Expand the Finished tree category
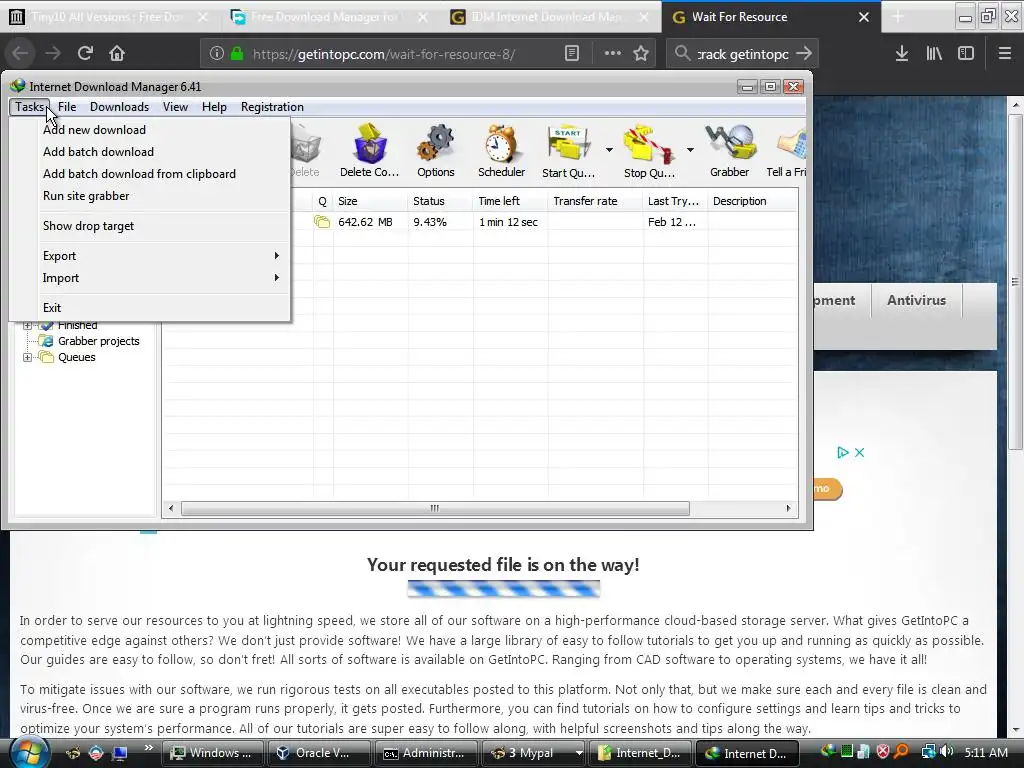The height and width of the screenshot is (768, 1024). pyautogui.click(x=27, y=325)
